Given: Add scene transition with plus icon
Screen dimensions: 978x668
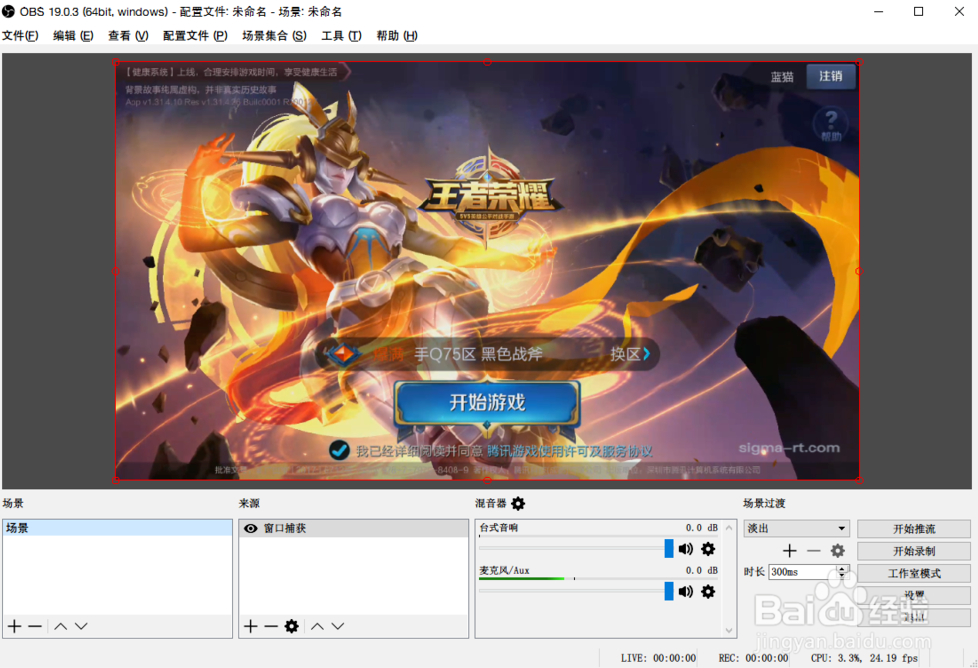Looking at the screenshot, I should 790,551.
